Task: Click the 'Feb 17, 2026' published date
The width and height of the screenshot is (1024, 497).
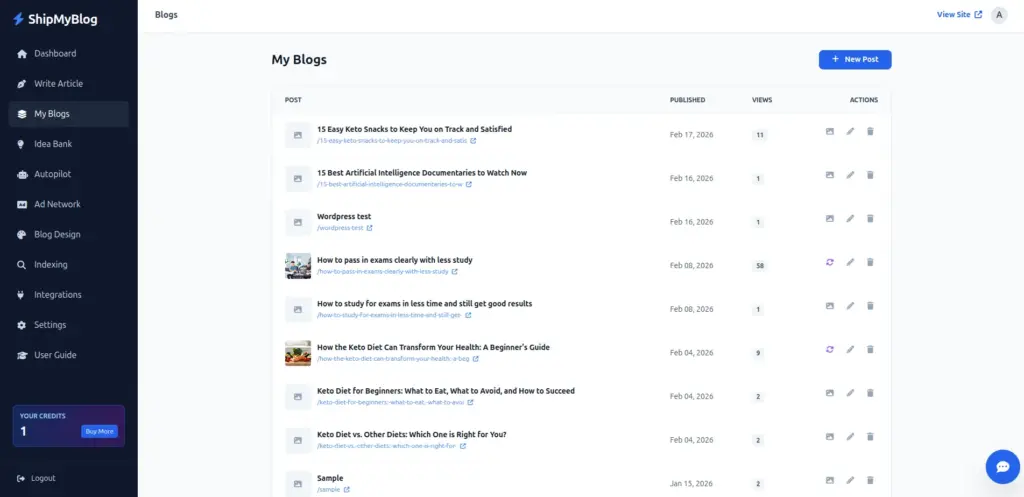Action: 692,135
